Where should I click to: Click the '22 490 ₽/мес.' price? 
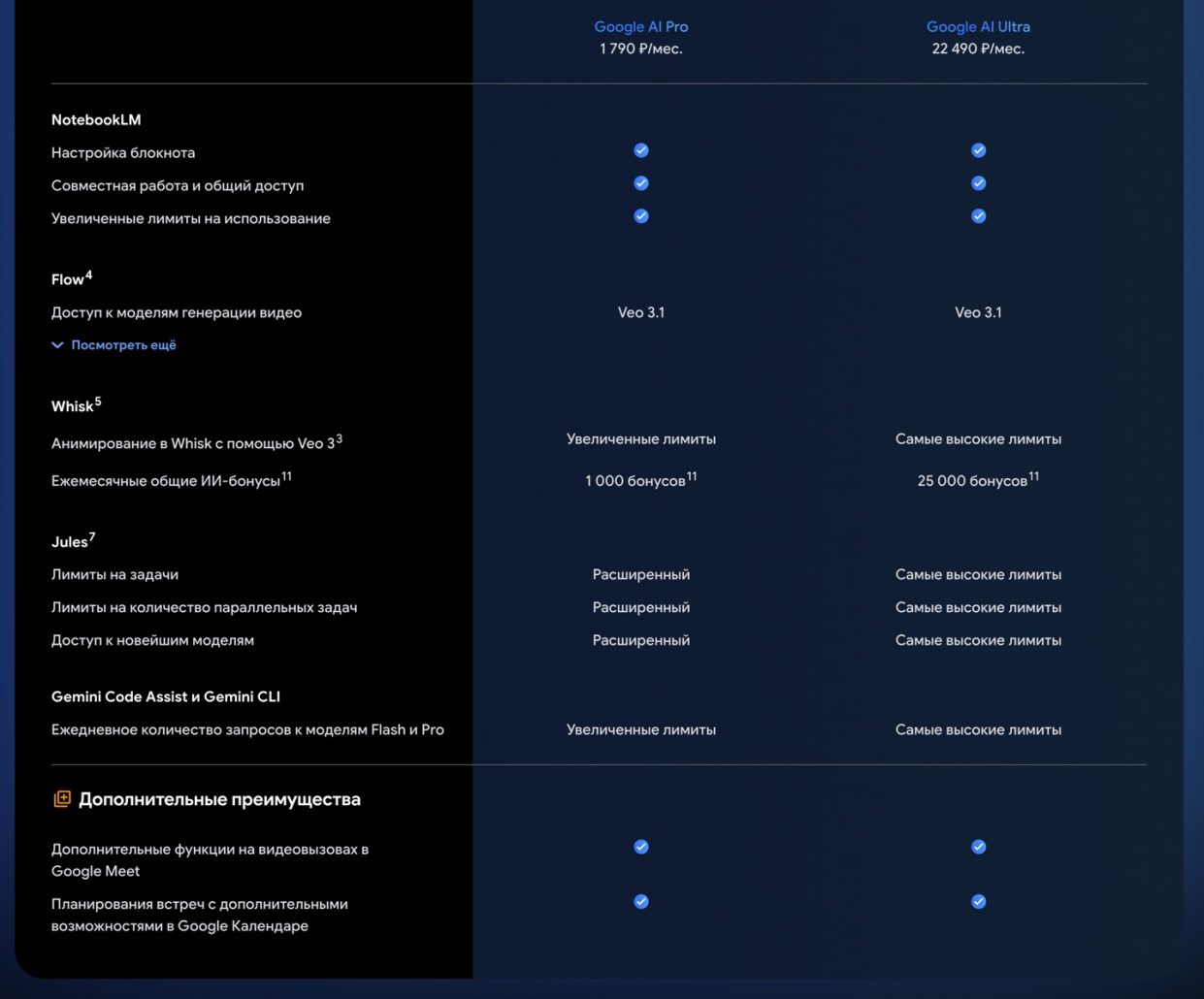[x=978, y=48]
